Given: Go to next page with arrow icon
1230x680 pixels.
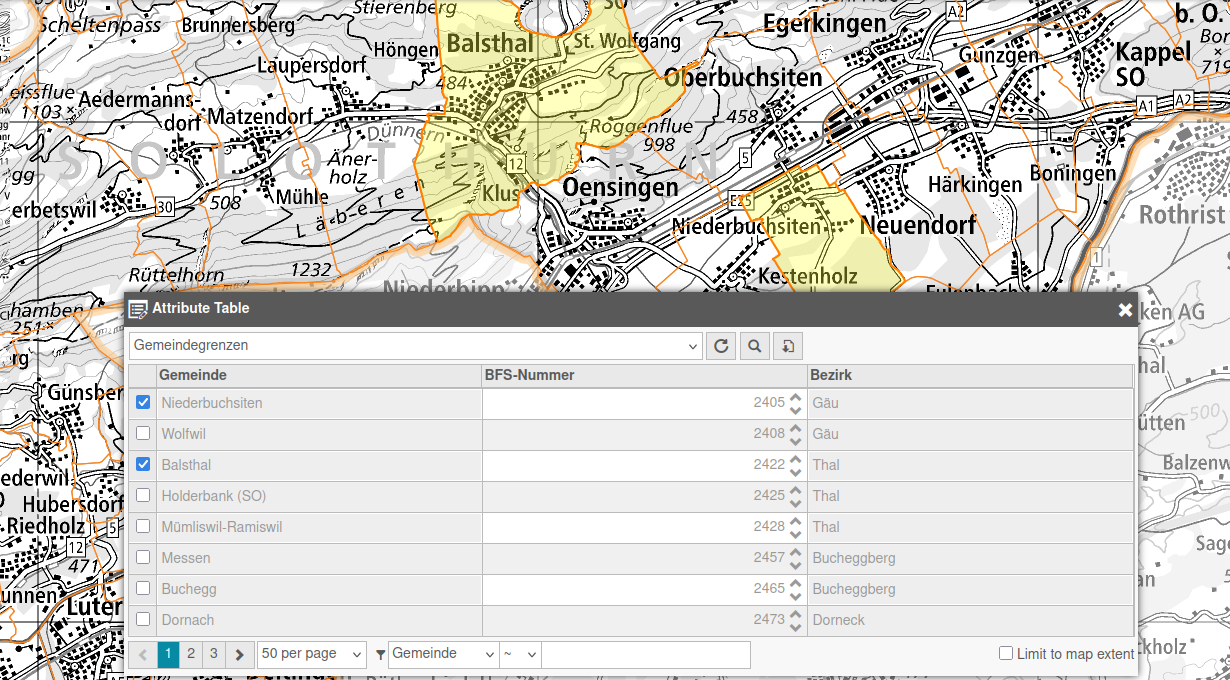Looking at the screenshot, I should click(x=239, y=655).
